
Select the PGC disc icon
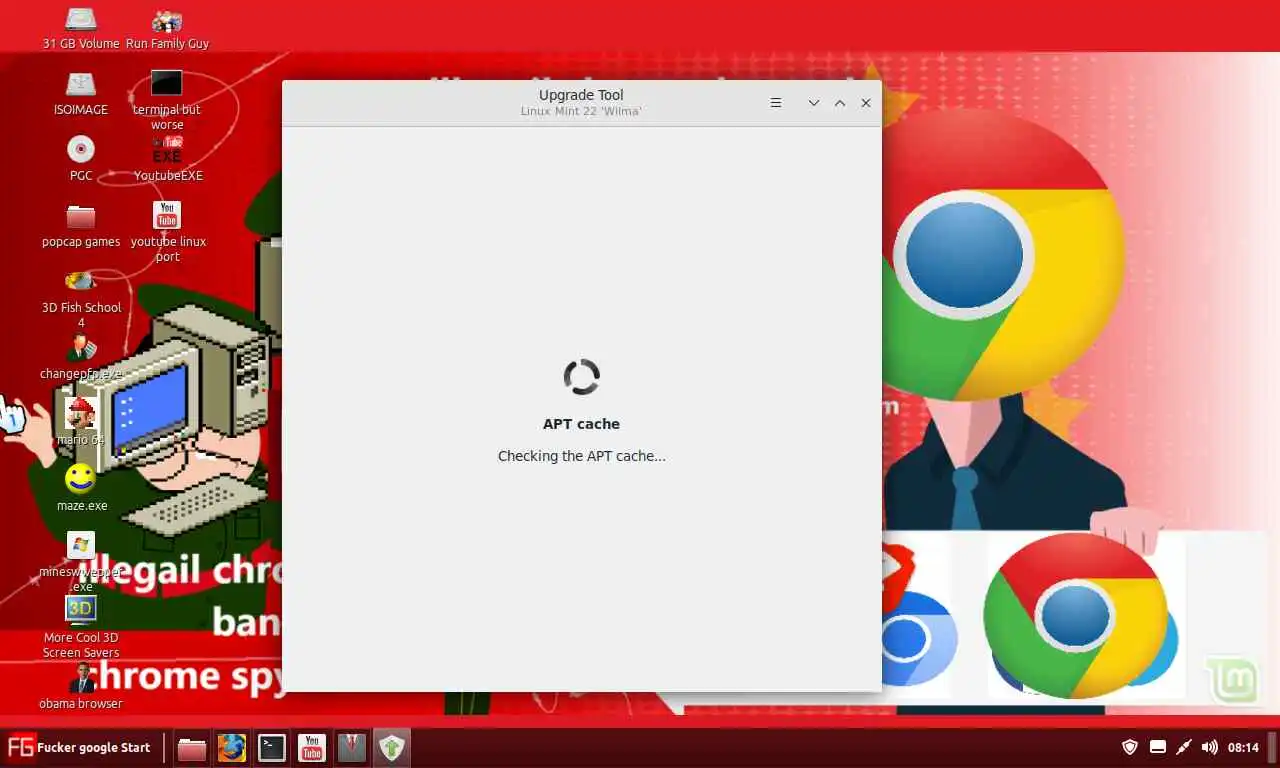(81, 159)
